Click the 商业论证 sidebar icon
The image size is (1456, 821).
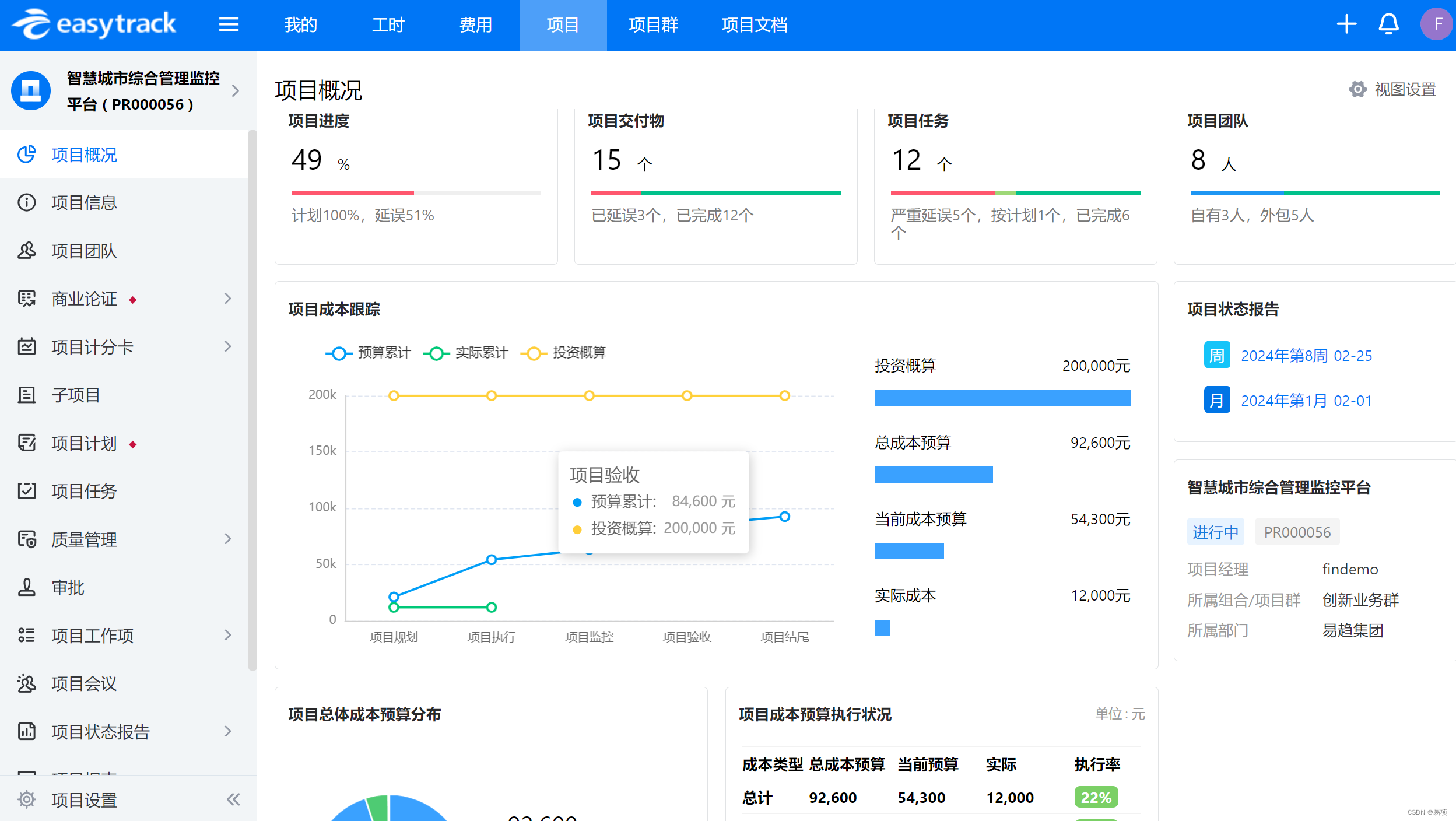point(27,299)
